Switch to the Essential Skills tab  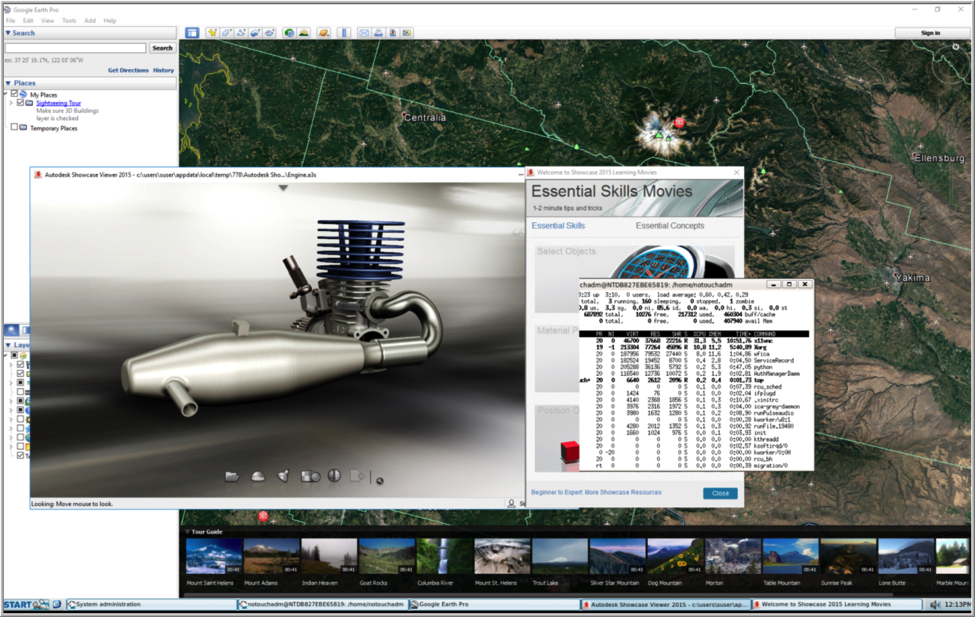click(x=558, y=226)
